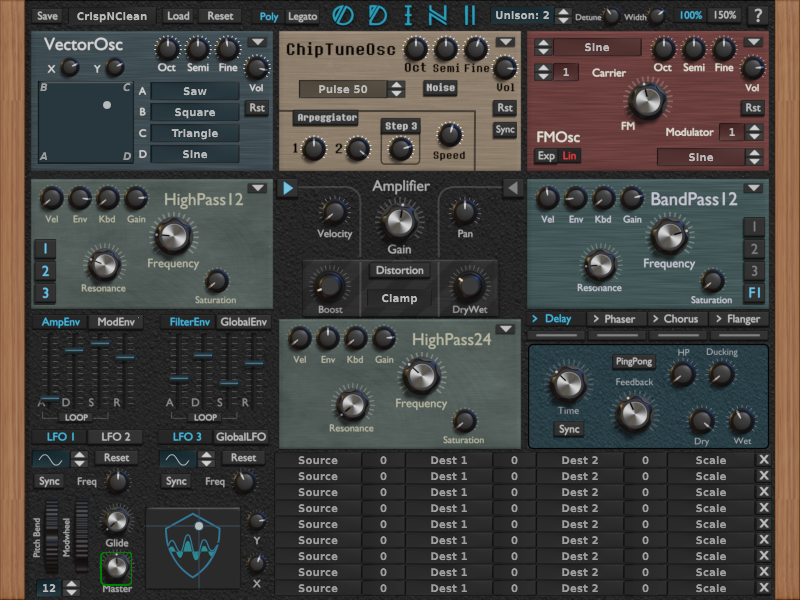Open the Phaser effect tab
The height and width of the screenshot is (600, 800).
click(614, 319)
